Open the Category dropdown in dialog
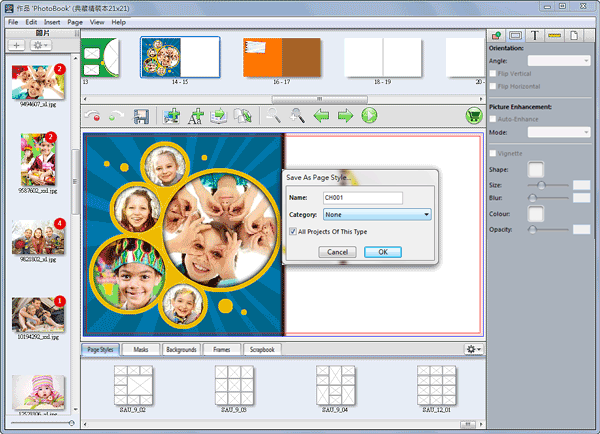The height and width of the screenshot is (434, 600). coord(377,214)
